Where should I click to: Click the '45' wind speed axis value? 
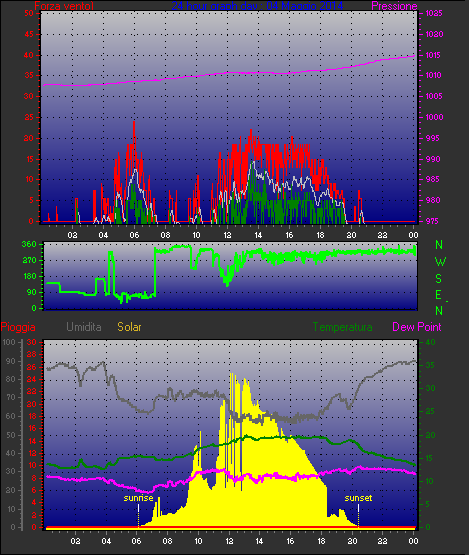[x=29, y=34]
